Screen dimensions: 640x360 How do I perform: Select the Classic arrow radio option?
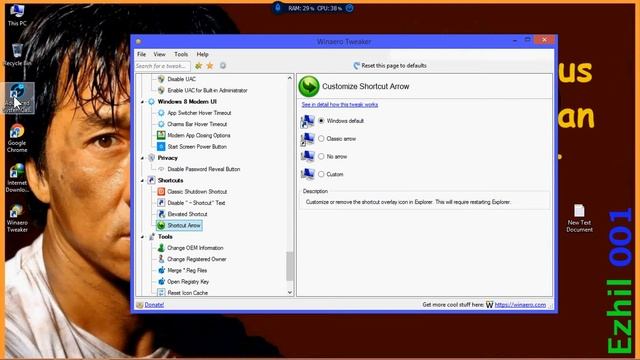(x=321, y=139)
